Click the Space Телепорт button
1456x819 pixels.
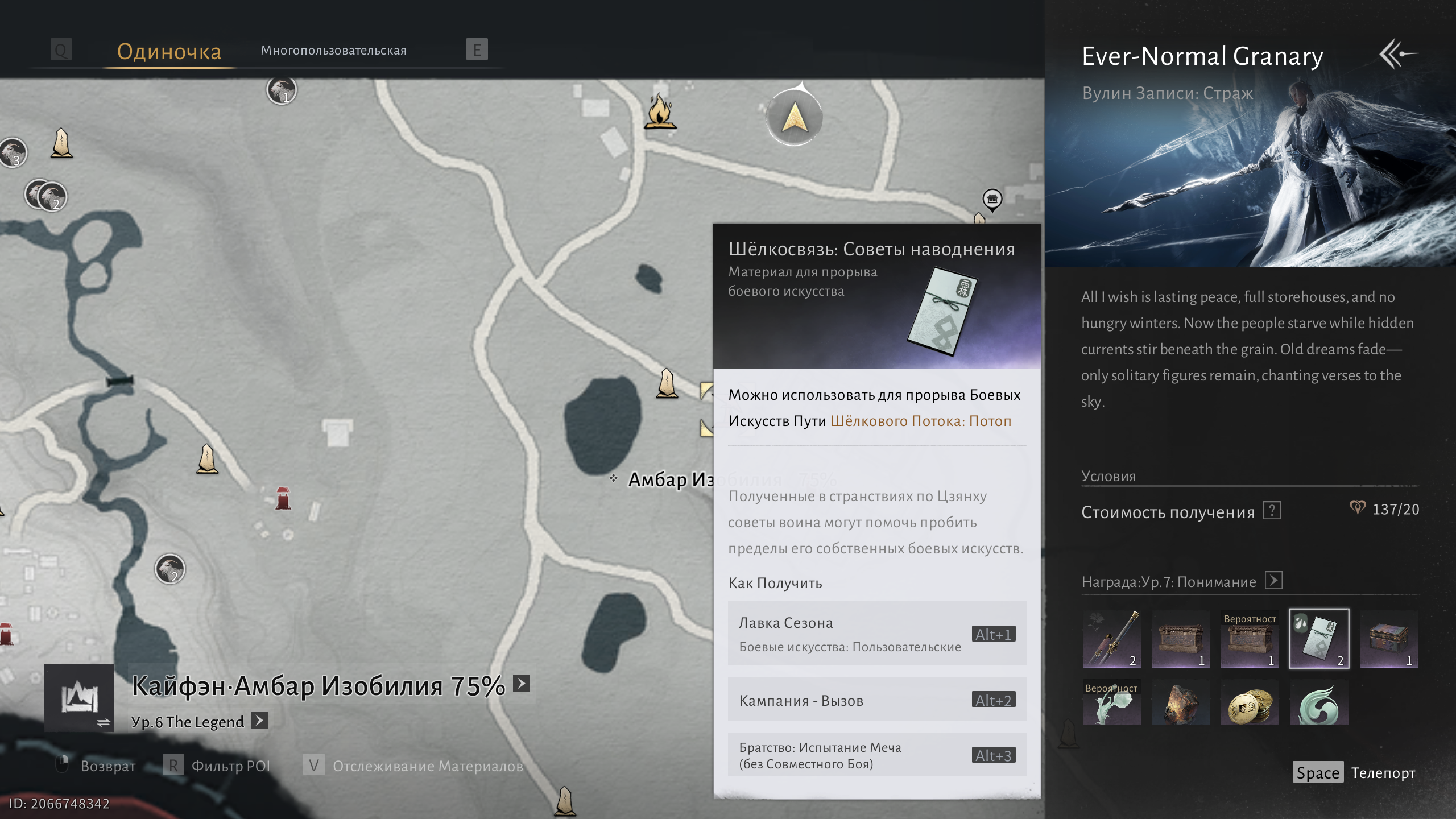[x=1354, y=772]
